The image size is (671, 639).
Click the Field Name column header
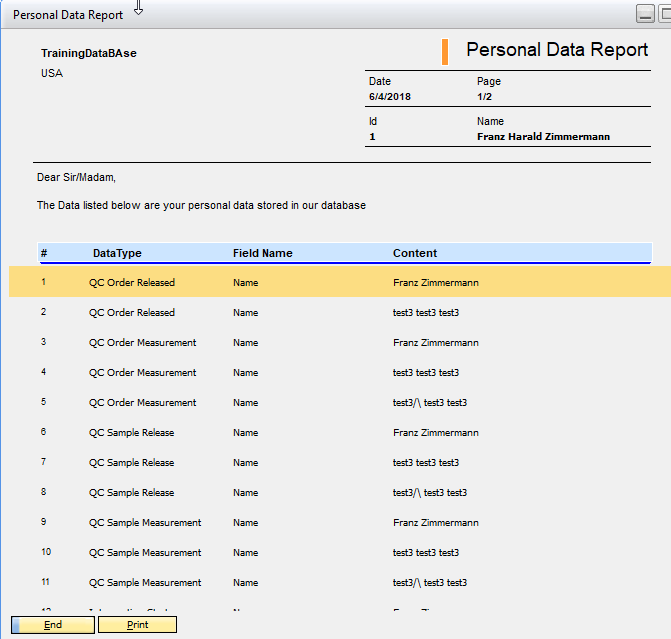point(262,253)
